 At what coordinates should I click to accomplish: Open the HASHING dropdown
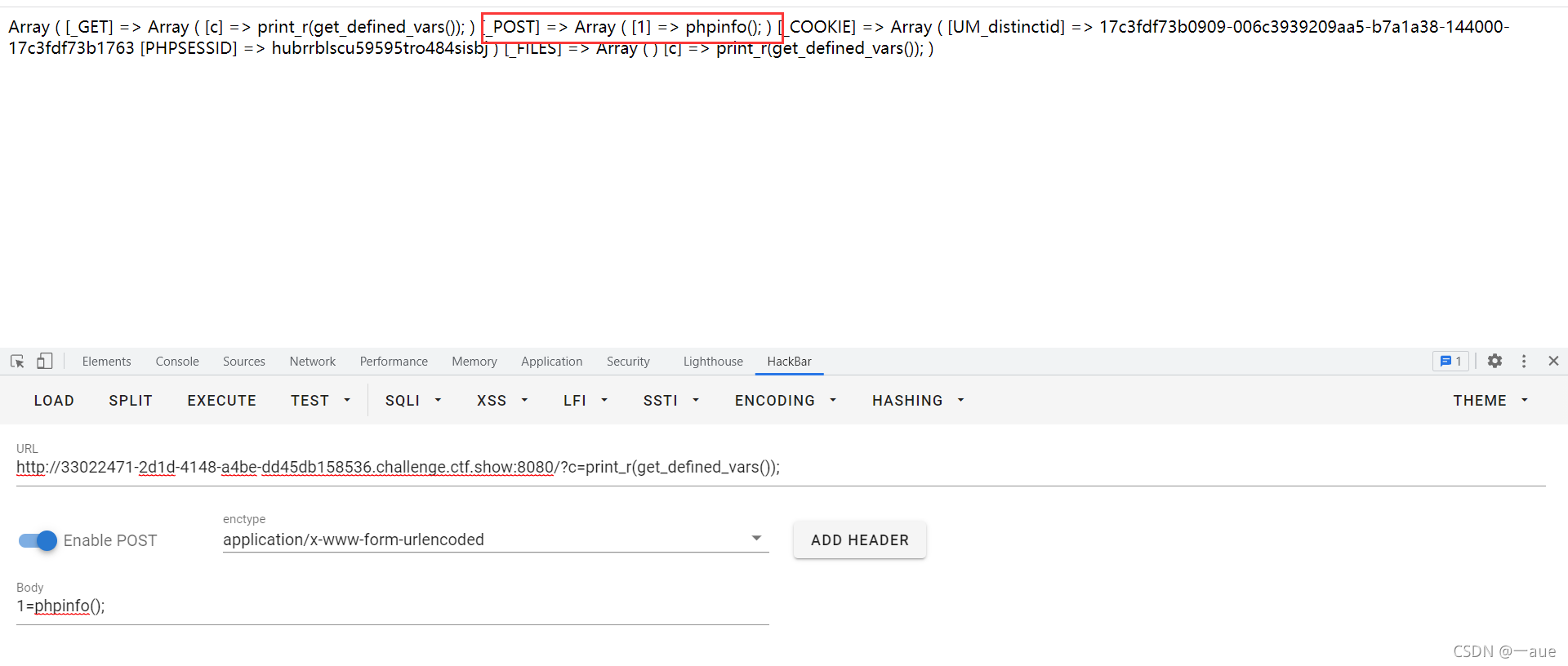918,400
